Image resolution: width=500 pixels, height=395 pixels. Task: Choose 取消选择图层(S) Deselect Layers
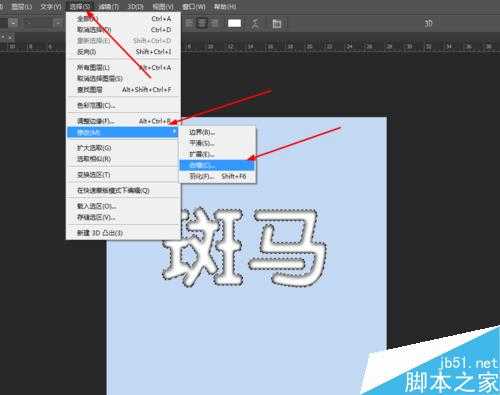[123, 78]
